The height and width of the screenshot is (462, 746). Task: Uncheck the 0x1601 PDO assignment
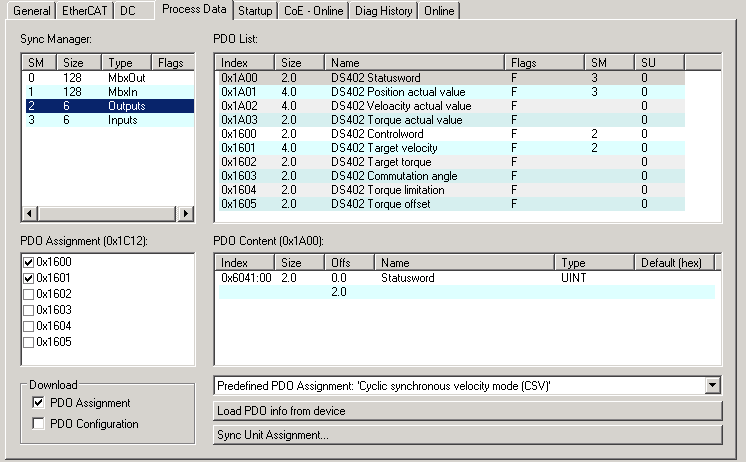[29, 278]
